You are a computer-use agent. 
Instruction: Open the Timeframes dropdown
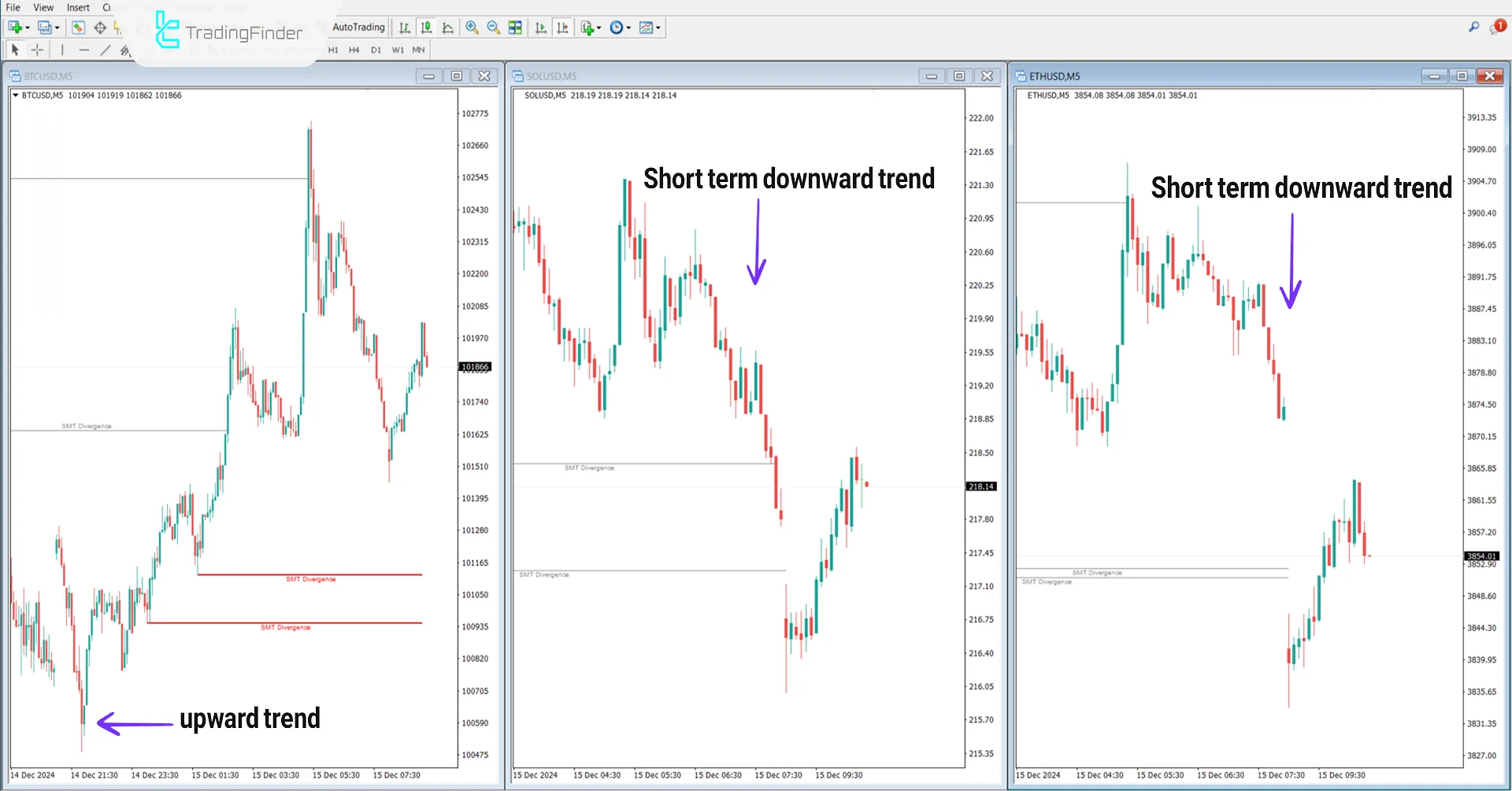click(619, 28)
